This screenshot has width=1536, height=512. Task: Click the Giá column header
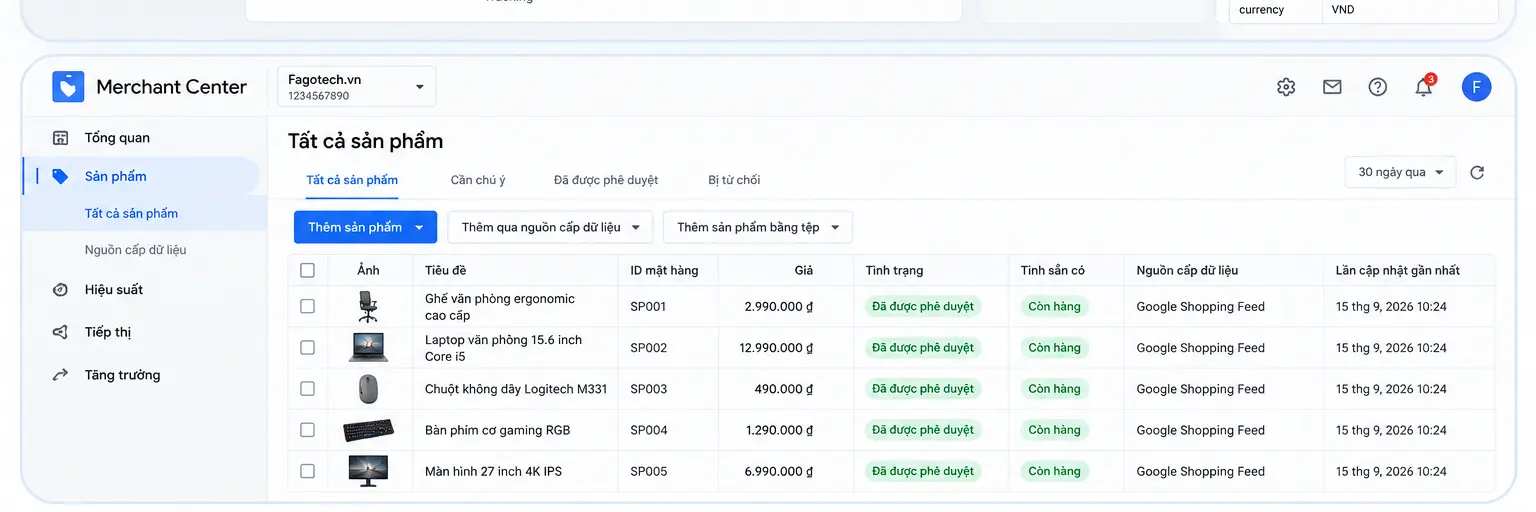click(x=804, y=270)
